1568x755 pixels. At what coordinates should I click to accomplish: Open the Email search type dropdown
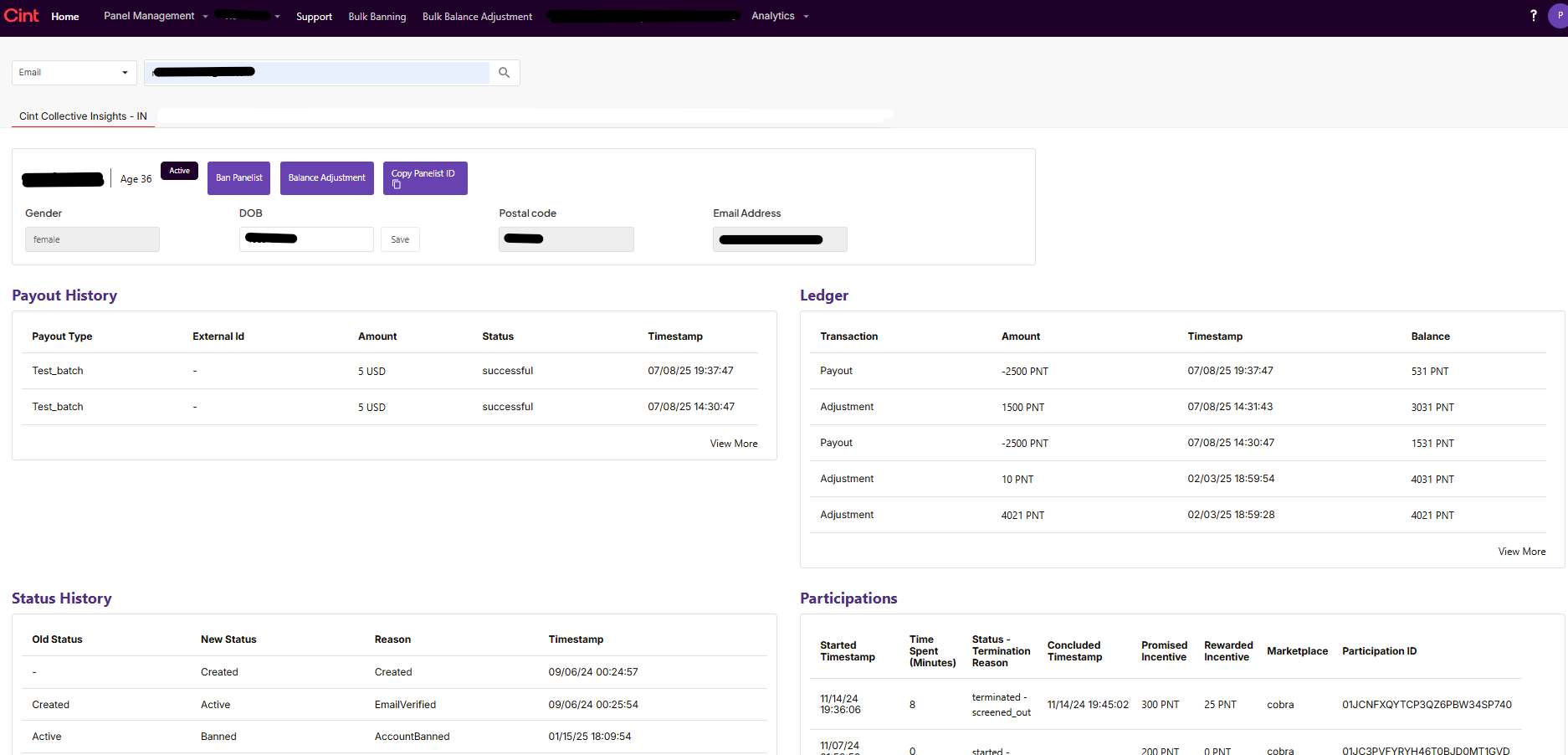(x=74, y=73)
